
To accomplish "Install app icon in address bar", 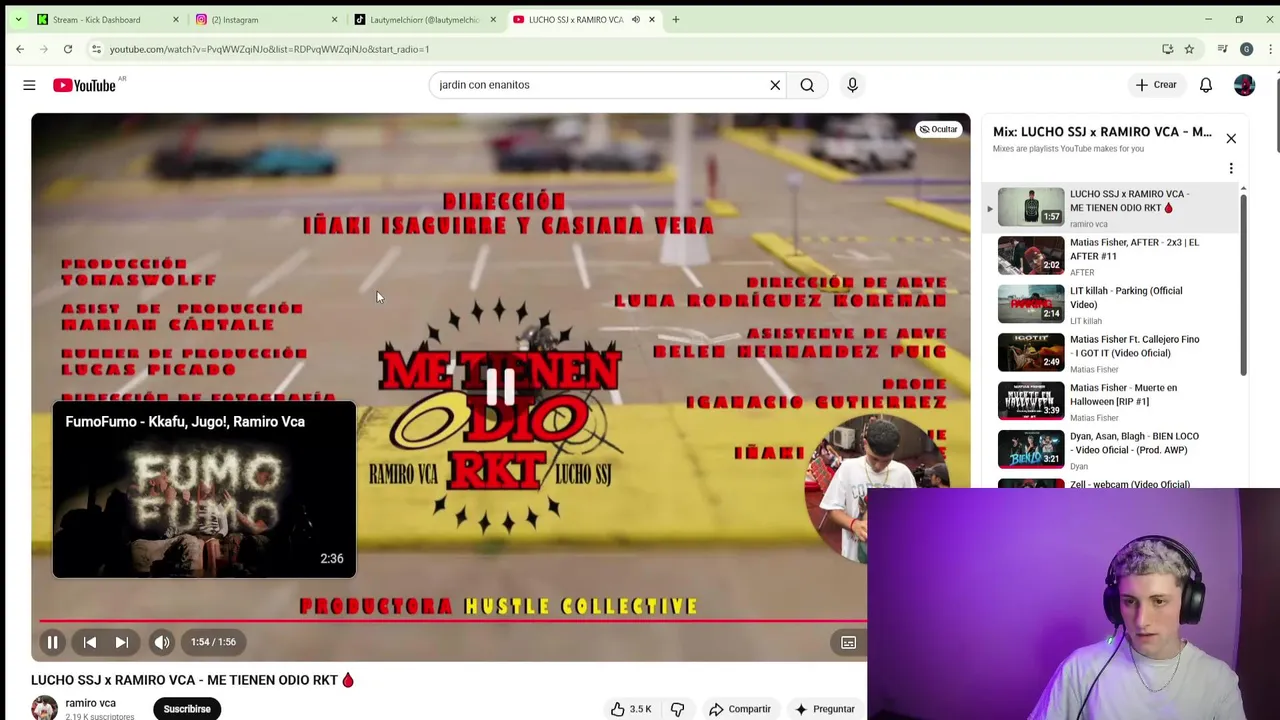I will click(x=1167, y=49).
